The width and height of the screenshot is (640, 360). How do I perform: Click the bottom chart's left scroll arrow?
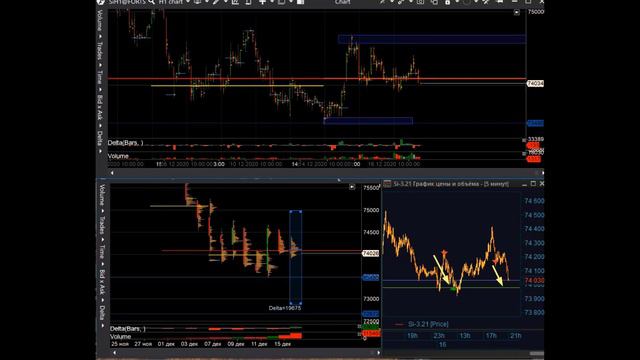tap(114, 353)
